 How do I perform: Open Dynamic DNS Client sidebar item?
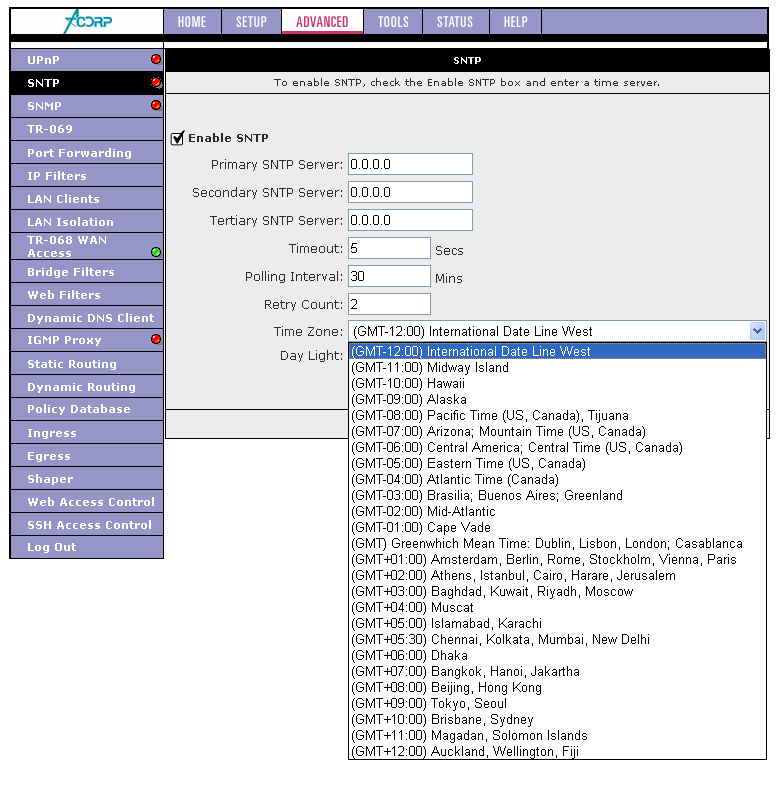point(86,318)
